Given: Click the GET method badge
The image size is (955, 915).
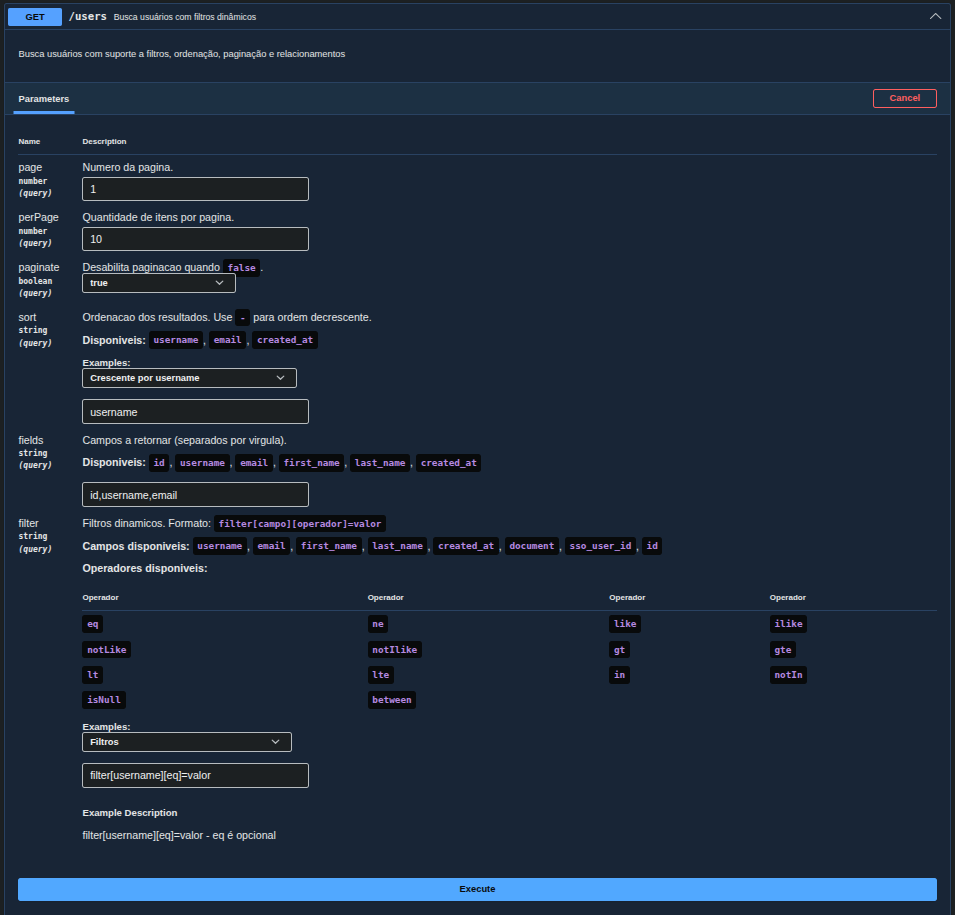Looking at the screenshot, I should coord(35,17).
